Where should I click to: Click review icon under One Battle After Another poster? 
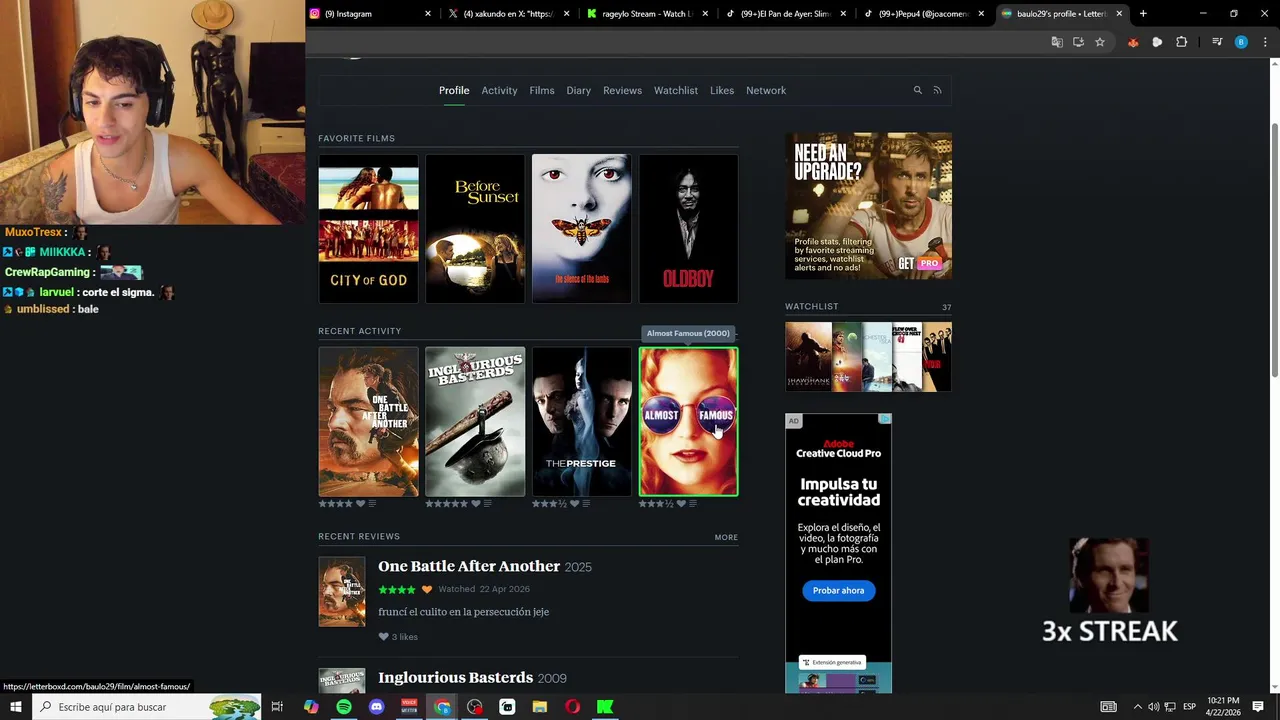pos(372,504)
